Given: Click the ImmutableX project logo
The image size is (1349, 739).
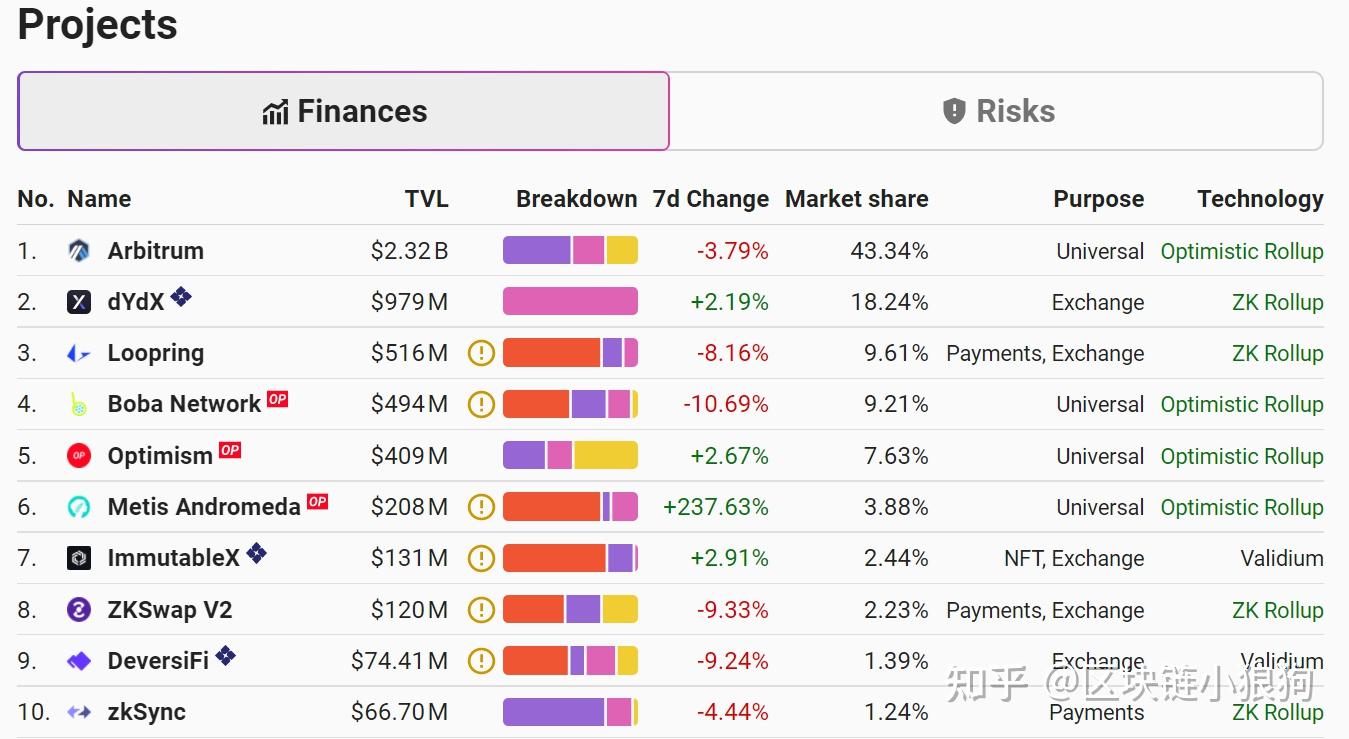Looking at the screenshot, I should pos(79,558).
